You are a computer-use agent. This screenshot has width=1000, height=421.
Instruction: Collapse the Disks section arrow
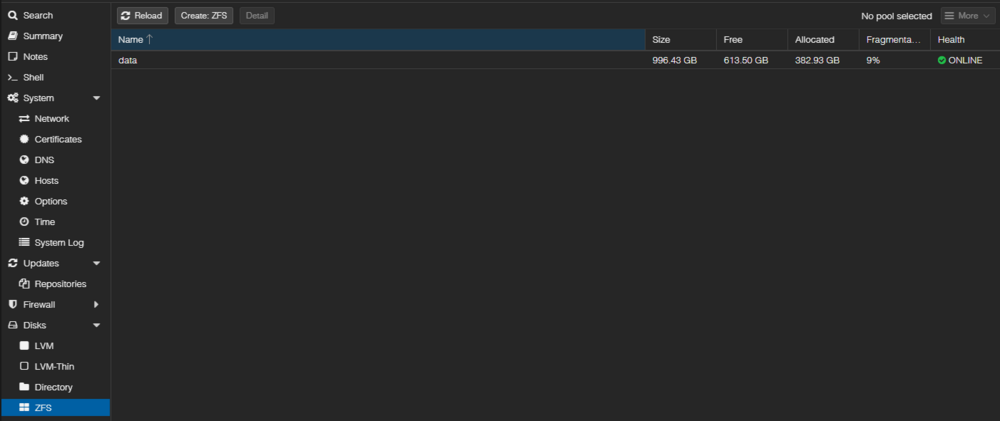(x=97, y=325)
